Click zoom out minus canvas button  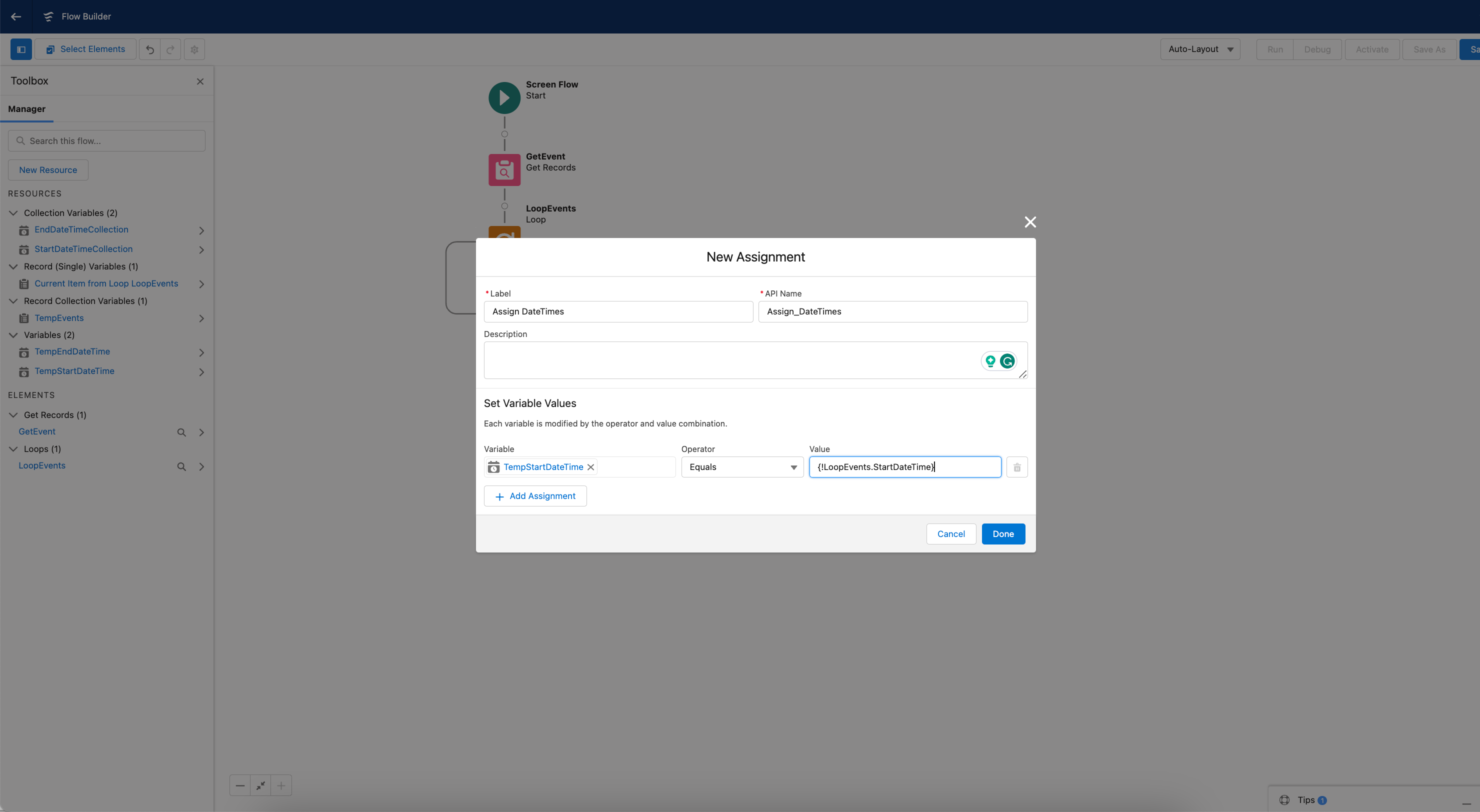[240, 785]
